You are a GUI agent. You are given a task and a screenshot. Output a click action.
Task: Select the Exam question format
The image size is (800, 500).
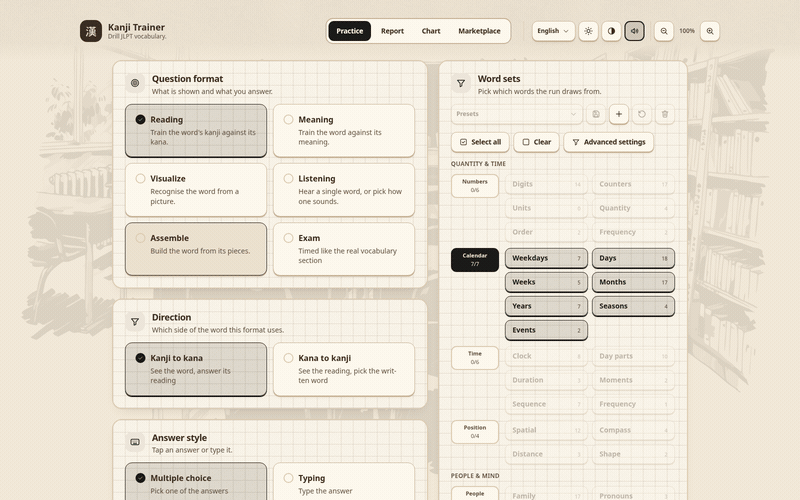point(344,249)
